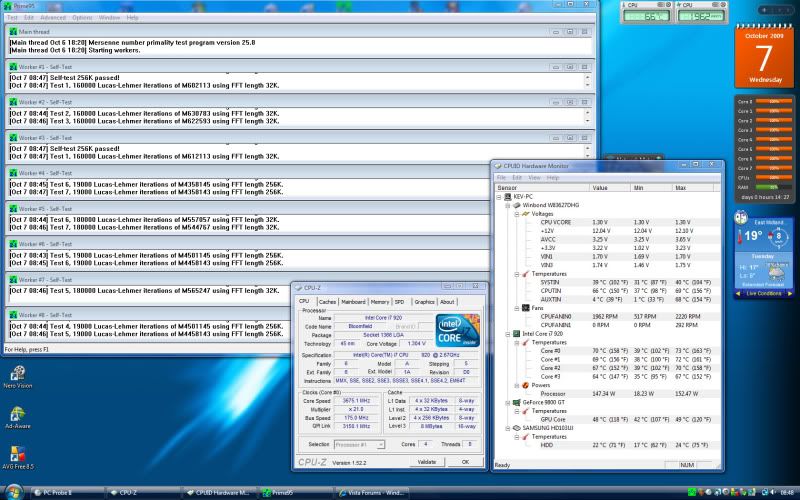The width and height of the screenshot is (800, 500).
Task: Open the Test menu in Prime95
Action: 12,17
